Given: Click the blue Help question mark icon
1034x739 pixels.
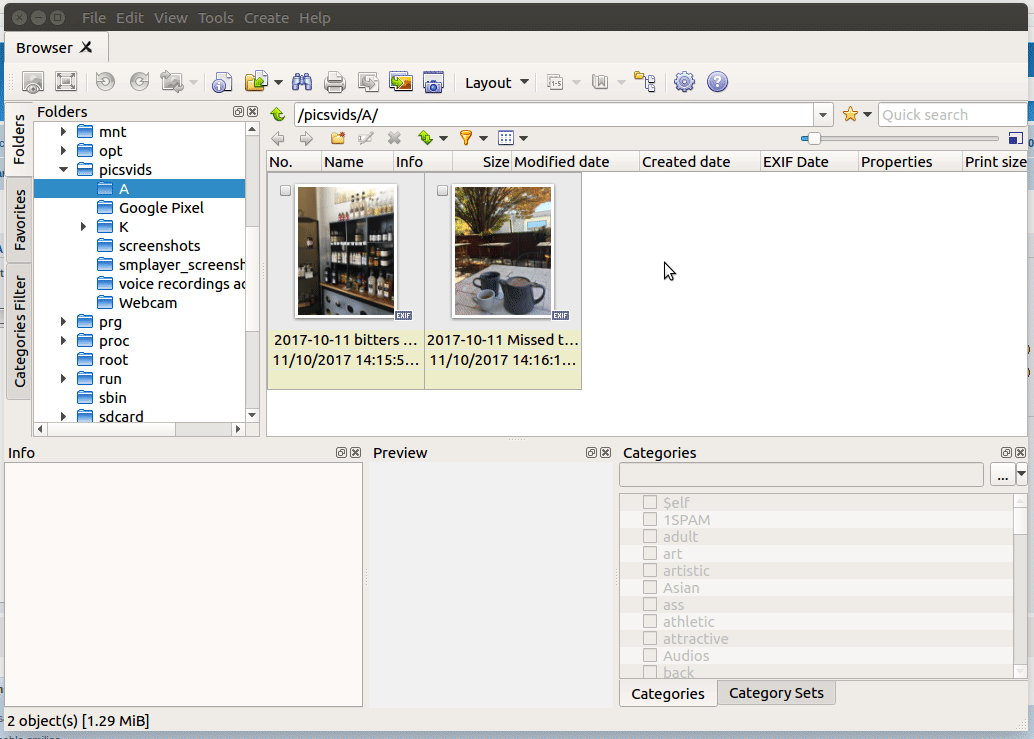Looking at the screenshot, I should pos(717,83).
